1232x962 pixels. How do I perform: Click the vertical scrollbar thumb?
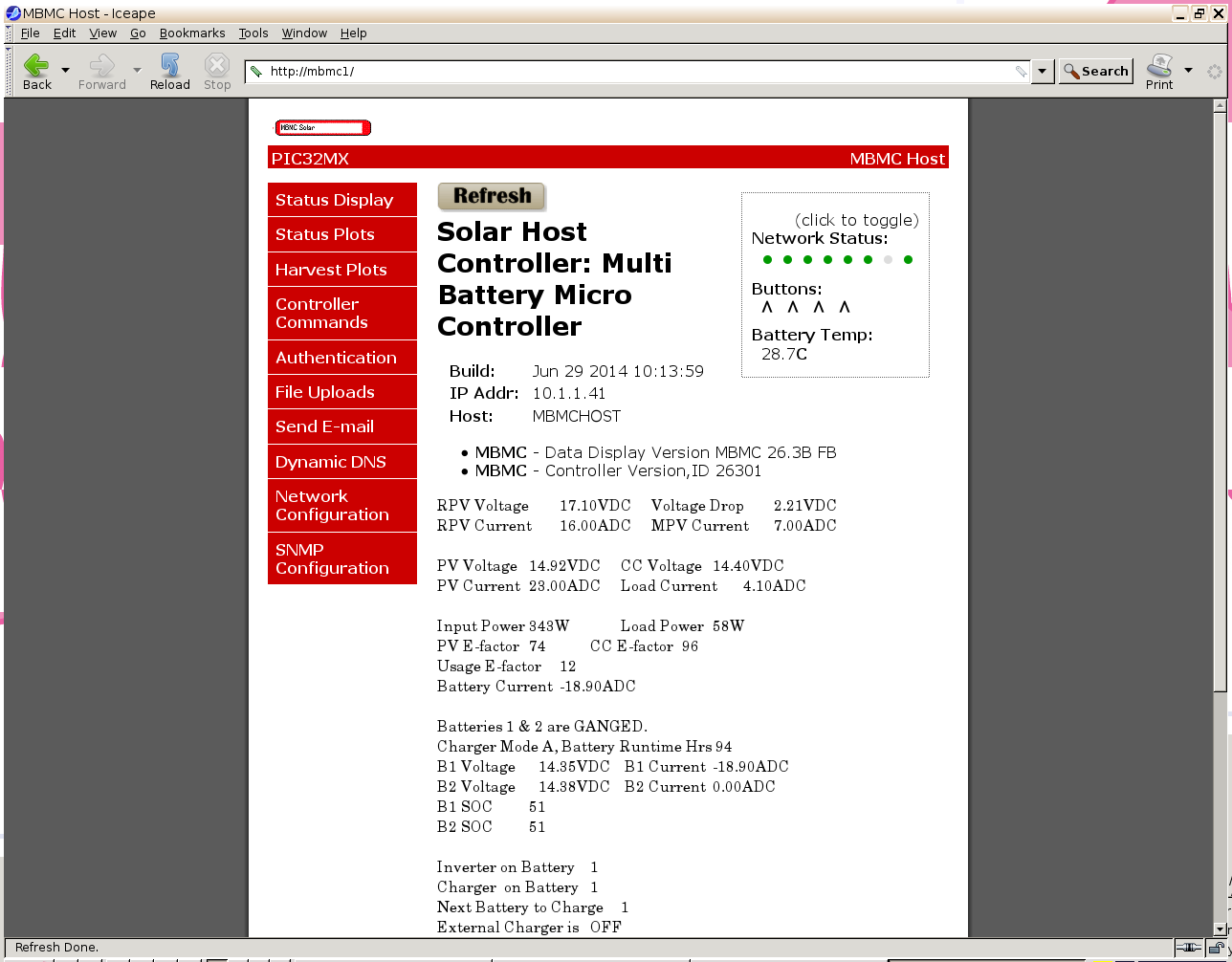point(1221,402)
